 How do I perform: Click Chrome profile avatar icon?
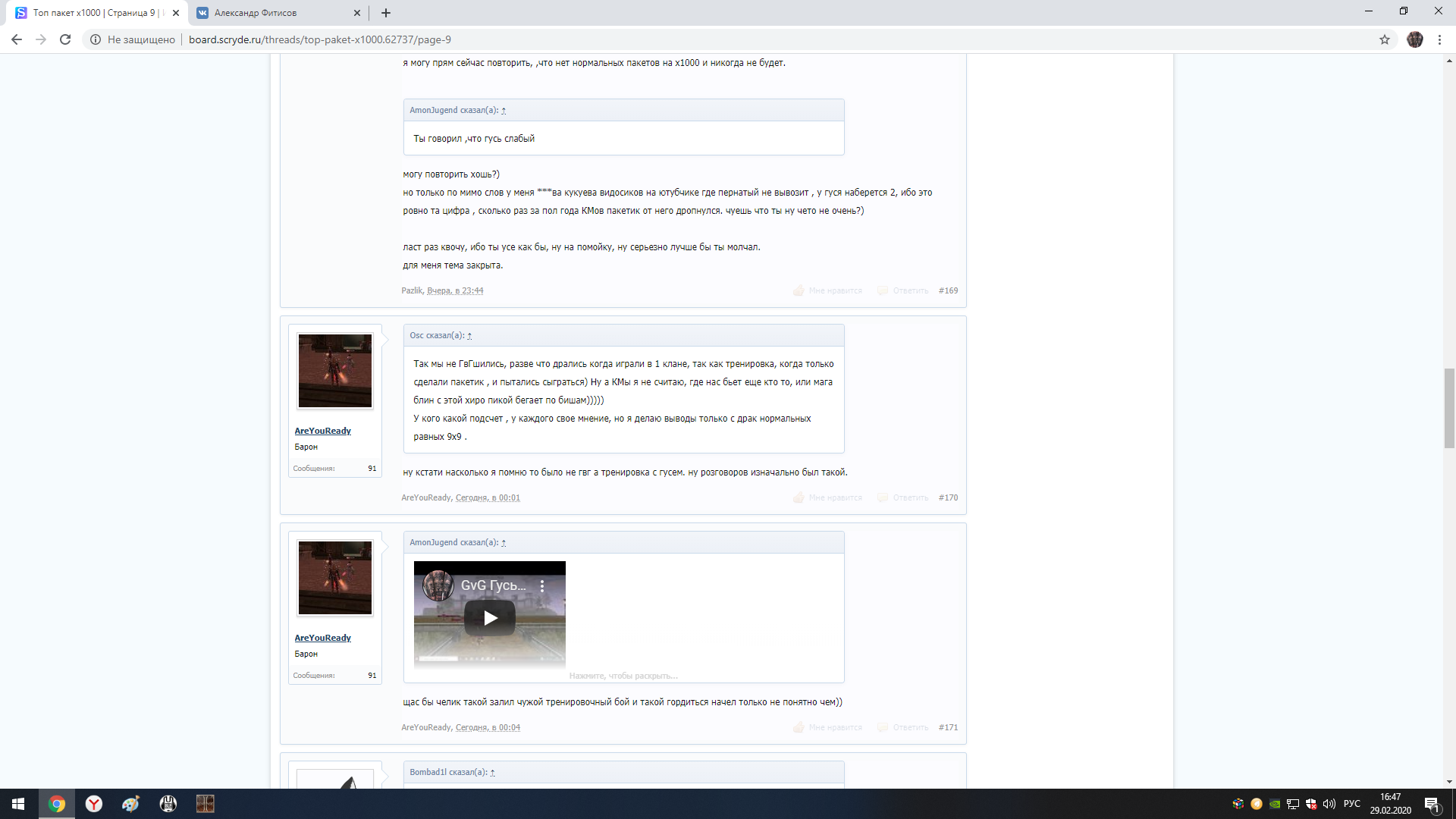click(1415, 39)
